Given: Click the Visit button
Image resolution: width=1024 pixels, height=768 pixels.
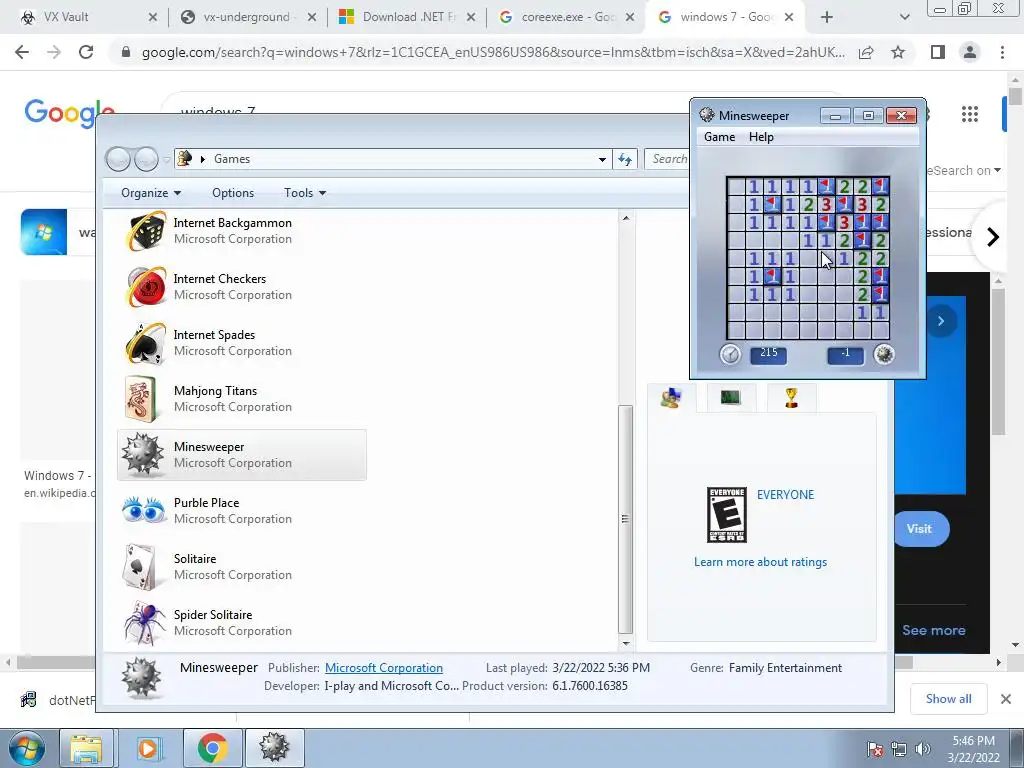Looking at the screenshot, I should tap(921, 529).
